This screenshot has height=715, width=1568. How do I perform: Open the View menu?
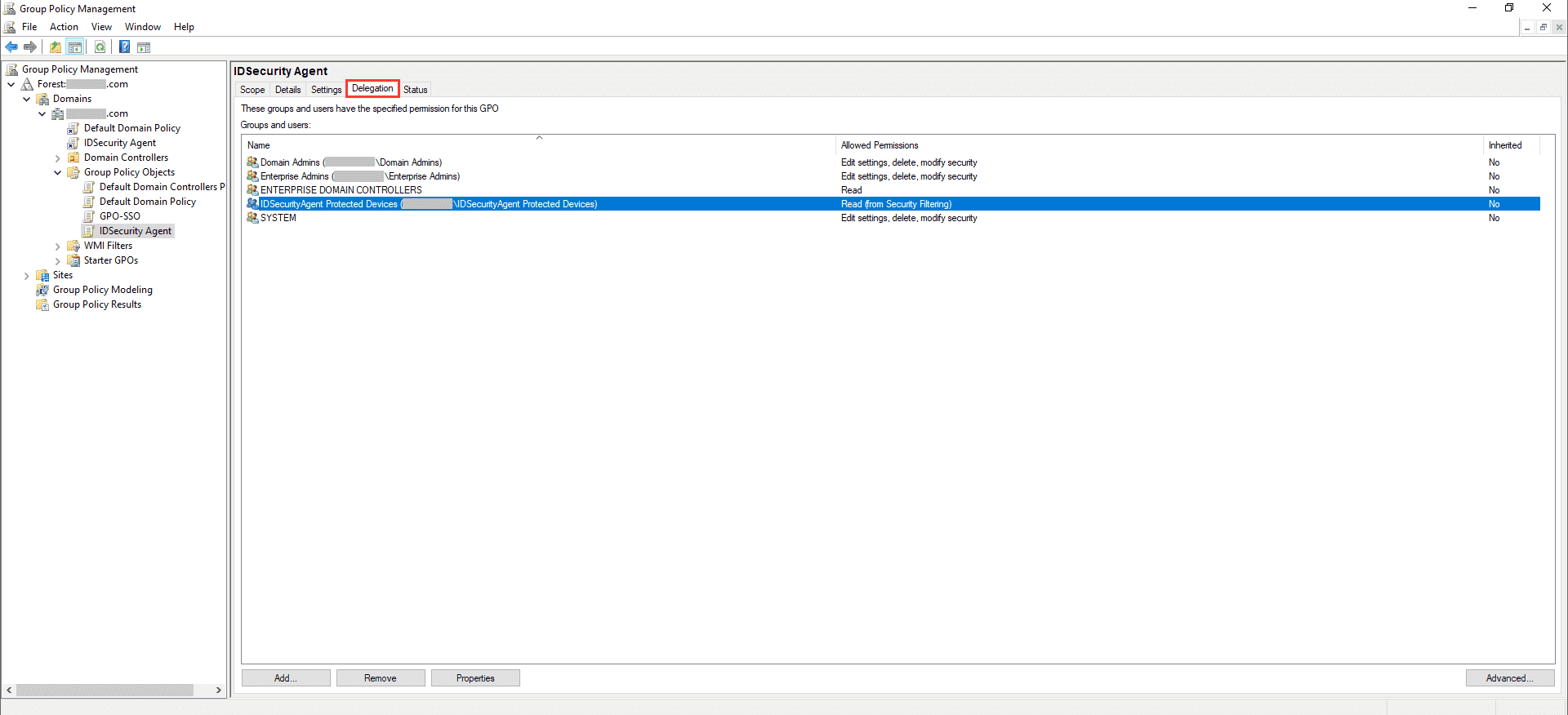[101, 27]
